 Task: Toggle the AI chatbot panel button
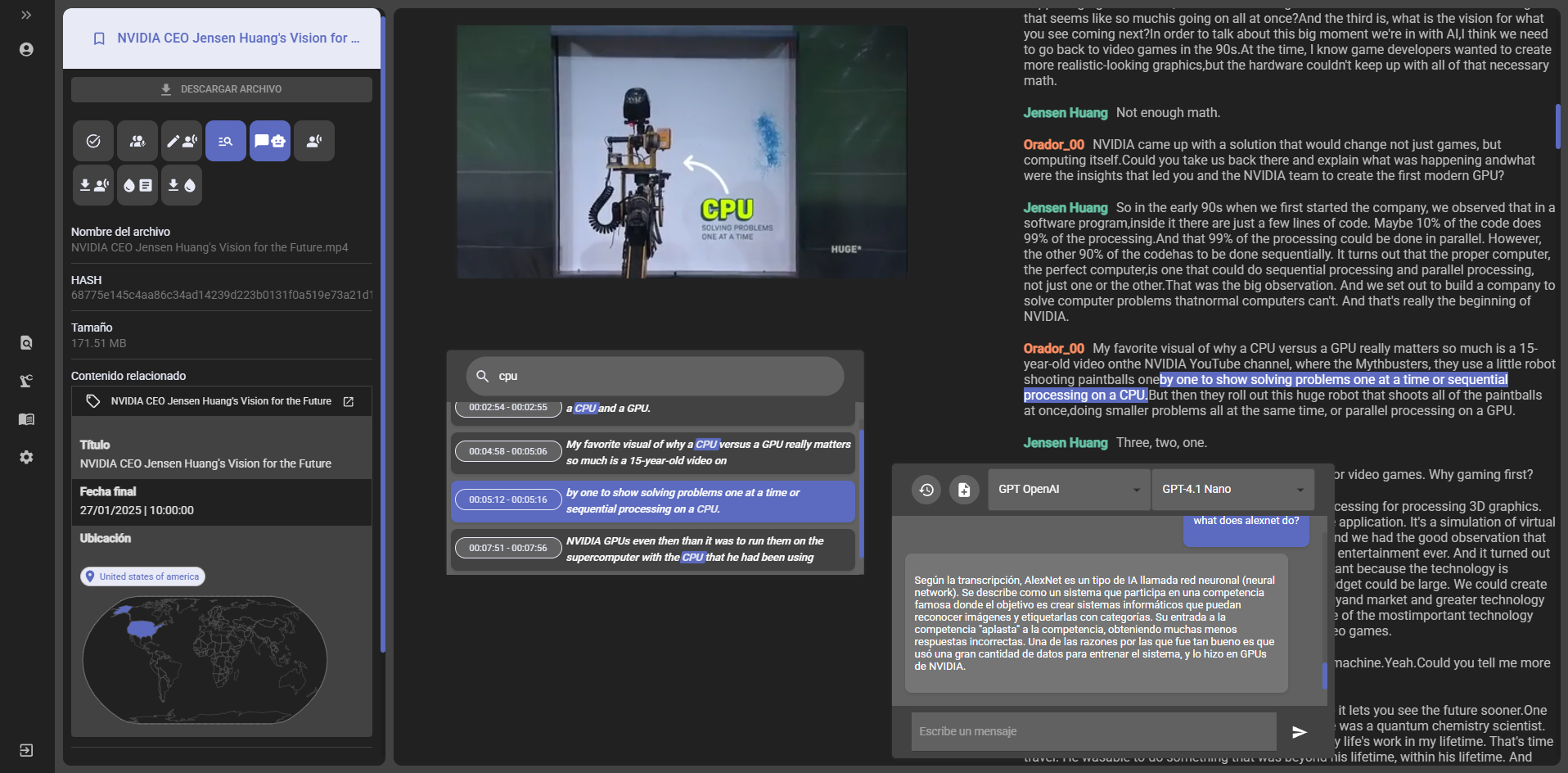click(270, 141)
